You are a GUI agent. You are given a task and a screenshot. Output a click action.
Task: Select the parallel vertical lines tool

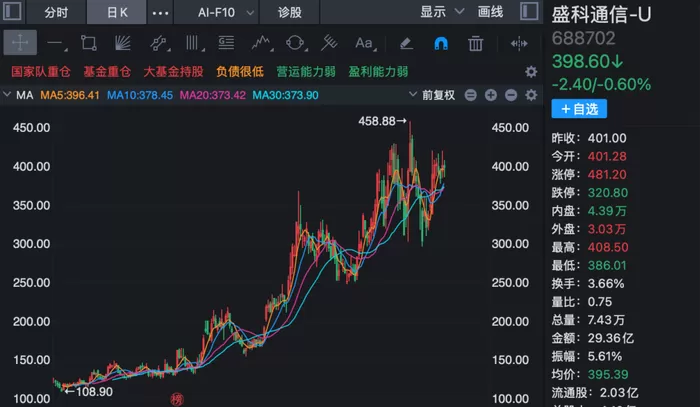(194, 43)
